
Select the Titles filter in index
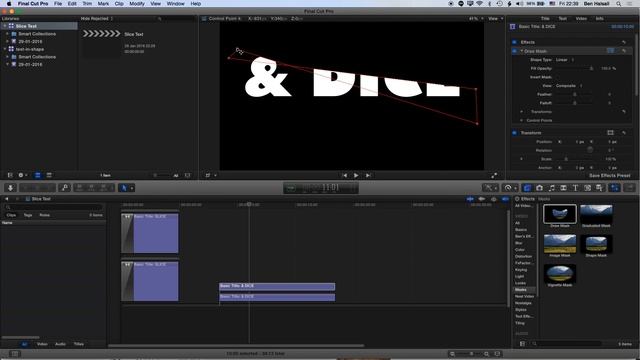pos(79,344)
